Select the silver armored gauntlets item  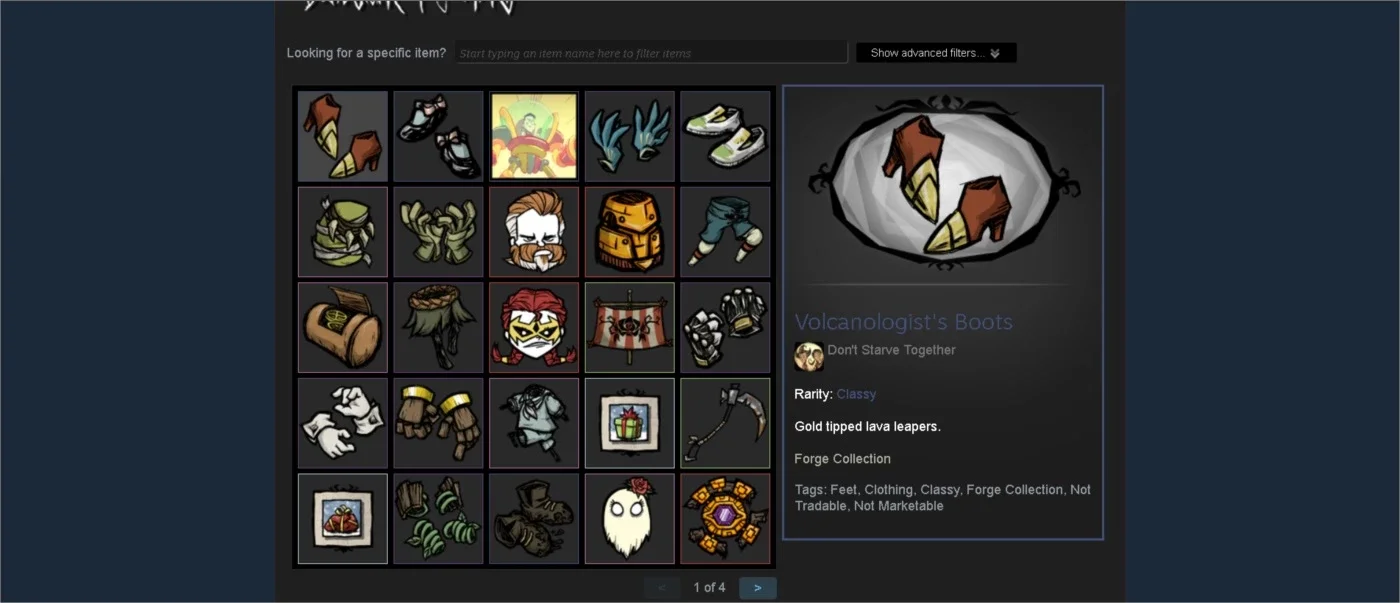pos(725,327)
